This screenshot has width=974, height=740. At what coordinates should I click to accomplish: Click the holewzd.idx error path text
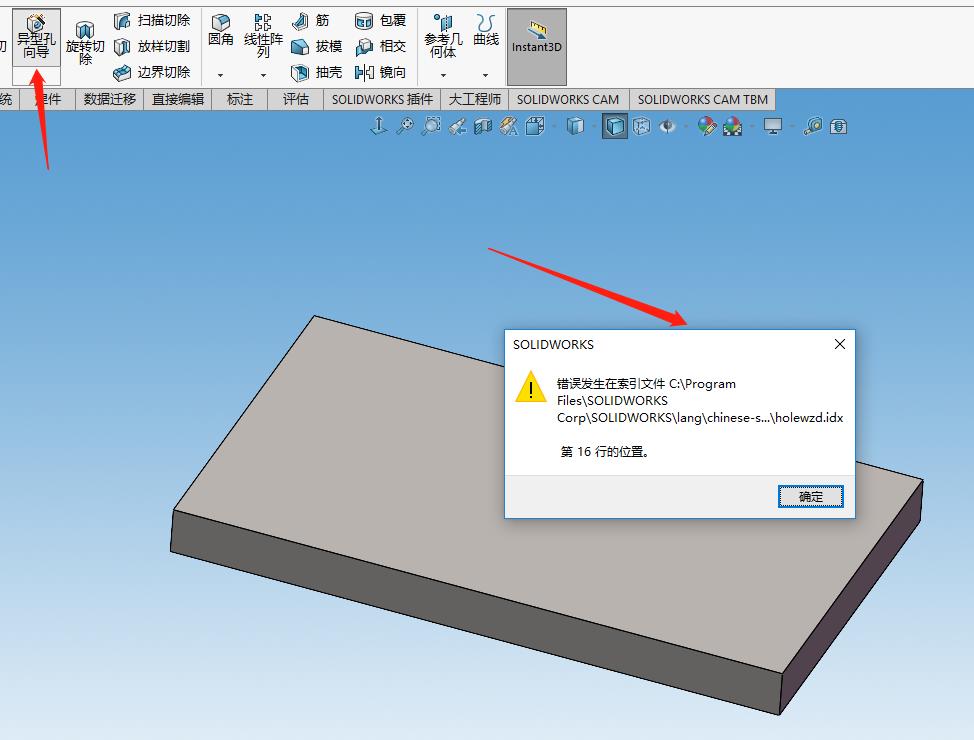700,401
